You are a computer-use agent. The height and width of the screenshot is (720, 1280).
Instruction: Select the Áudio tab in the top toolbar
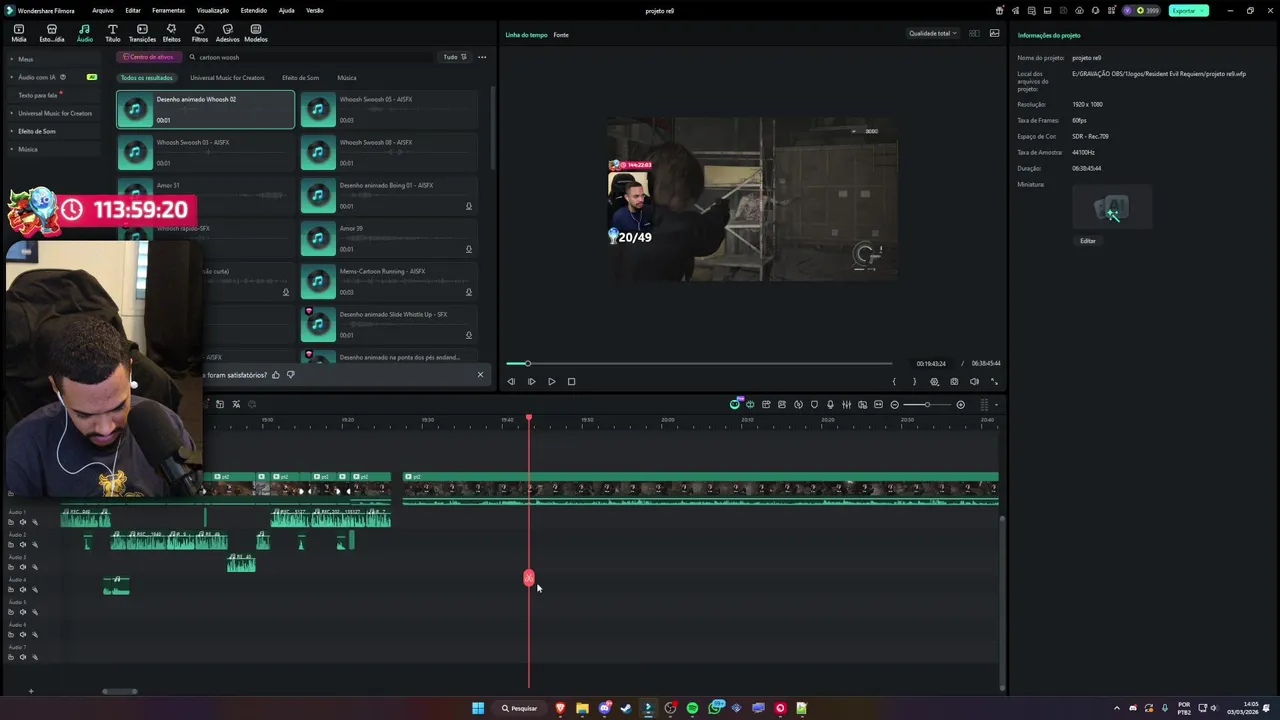85,34
